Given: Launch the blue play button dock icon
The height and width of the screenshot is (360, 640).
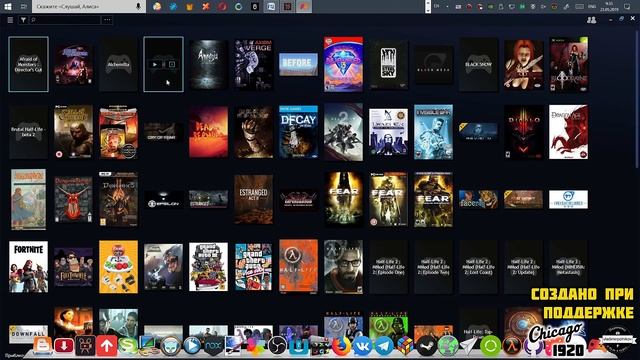Looking at the screenshot, I should [x=192, y=346].
